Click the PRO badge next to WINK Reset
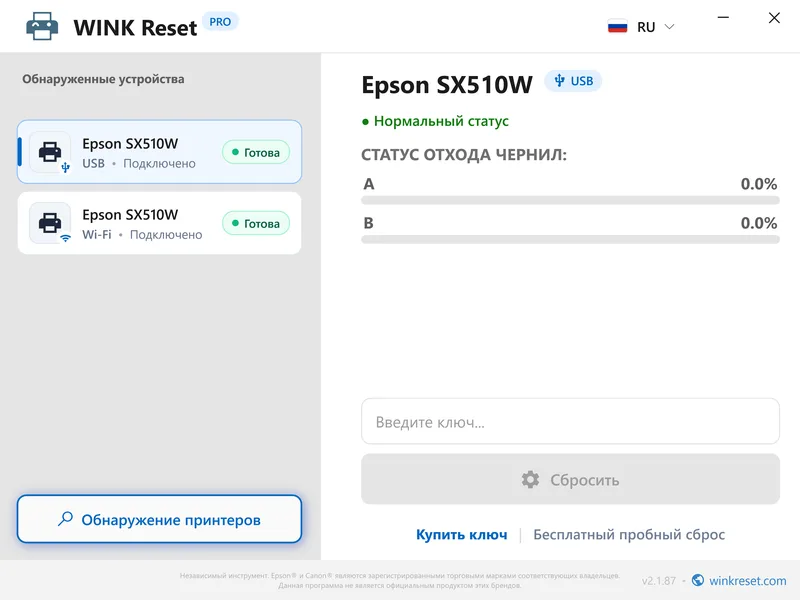 coord(220,22)
